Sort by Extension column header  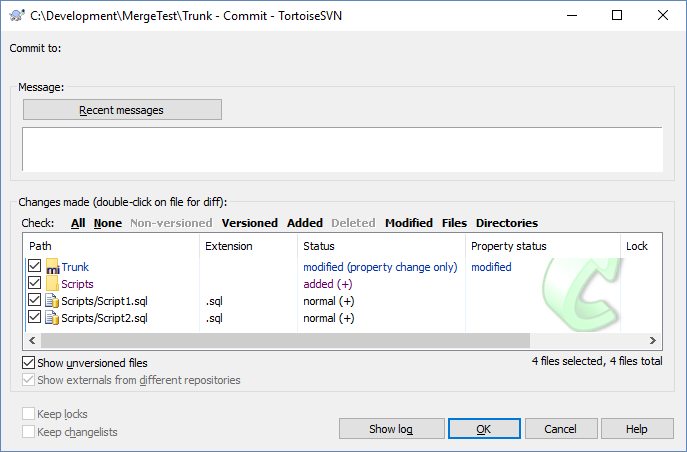[229, 246]
